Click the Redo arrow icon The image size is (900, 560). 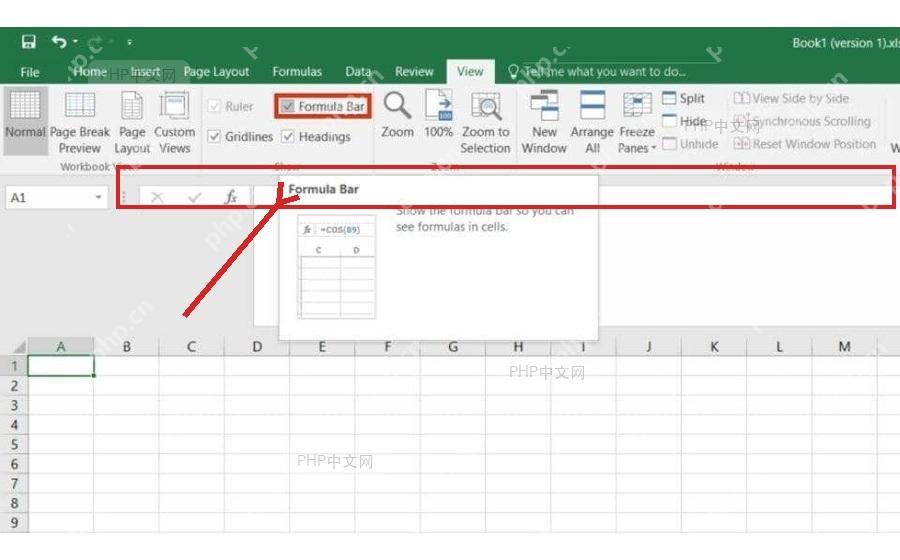pos(95,42)
